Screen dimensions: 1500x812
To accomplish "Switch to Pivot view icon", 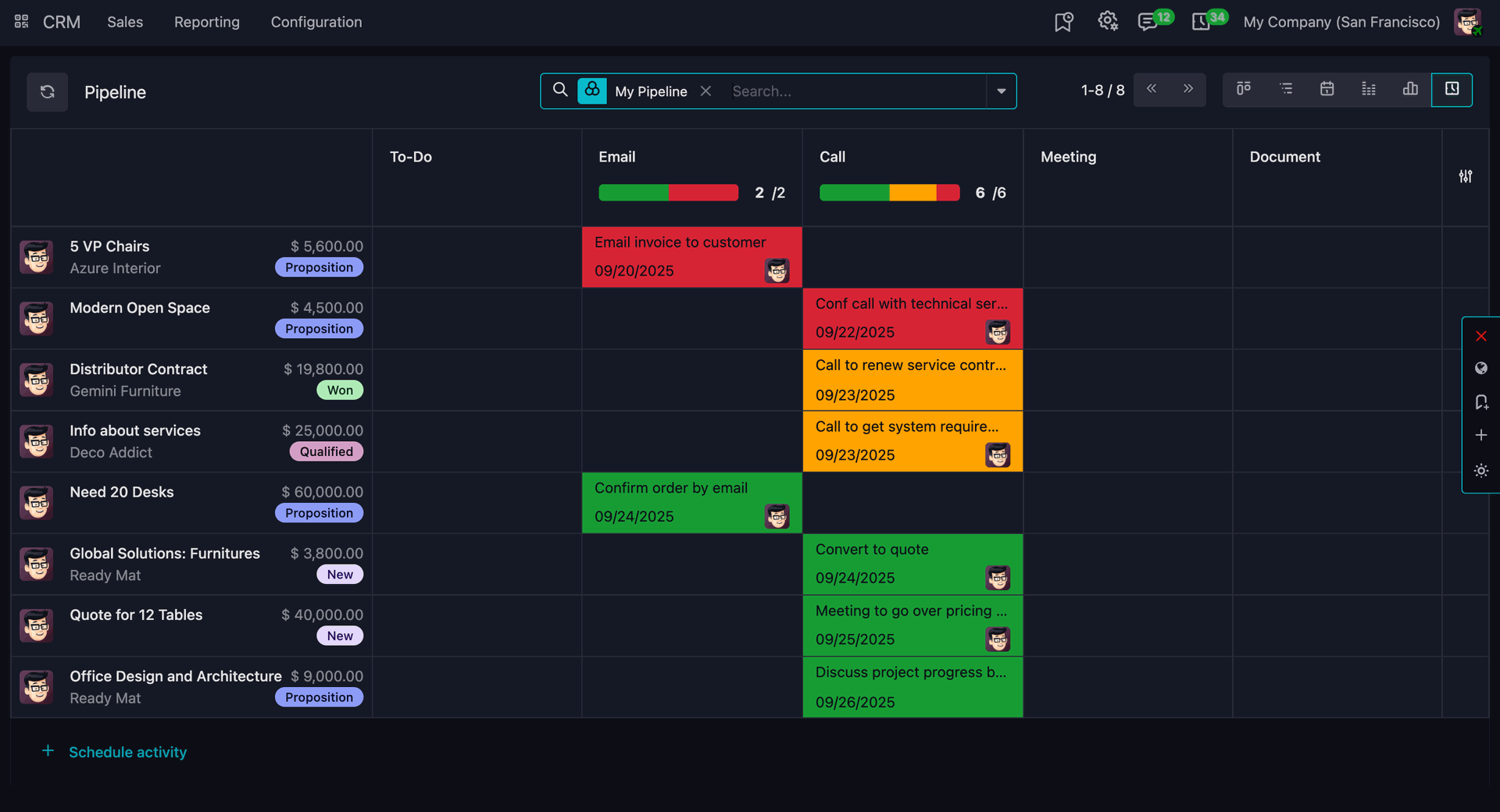I will click(1369, 89).
